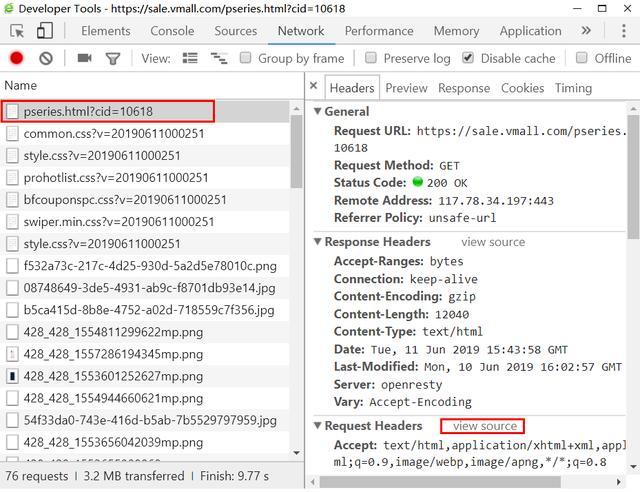Click icon of 08748649 jpg request
This screenshot has height=492, width=640.
13,288
